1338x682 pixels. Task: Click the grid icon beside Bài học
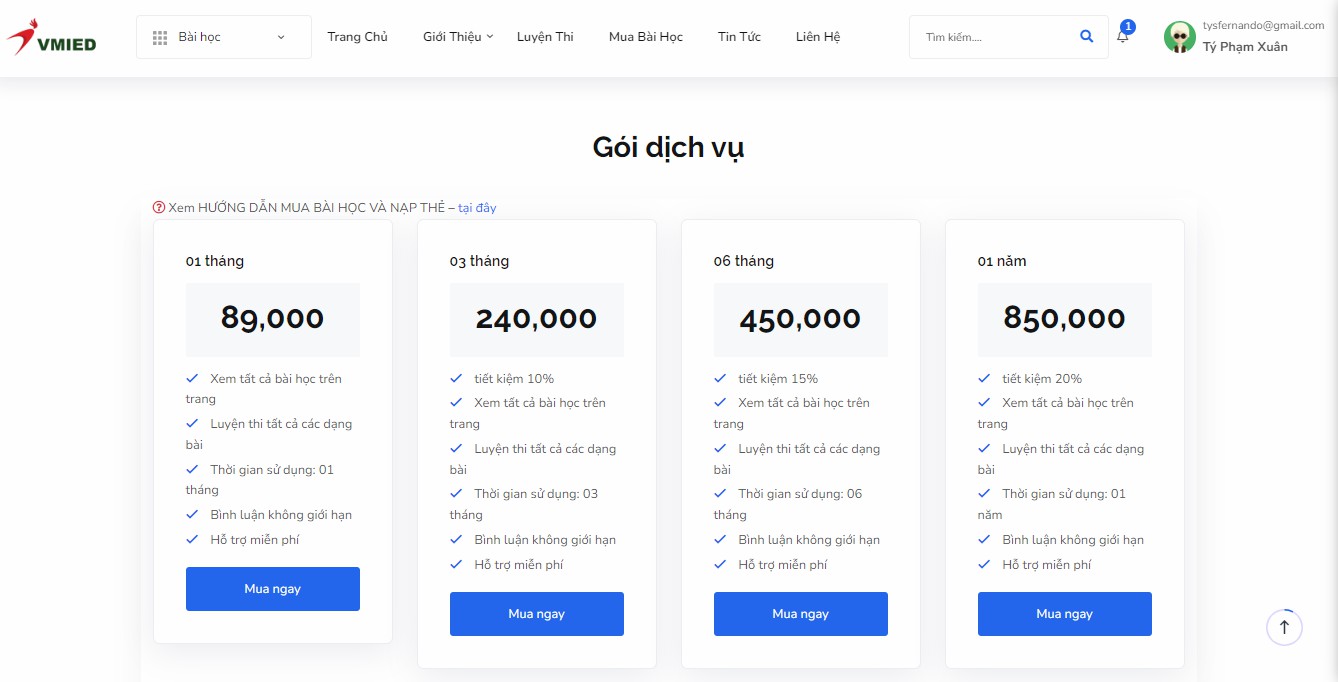[160, 37]
